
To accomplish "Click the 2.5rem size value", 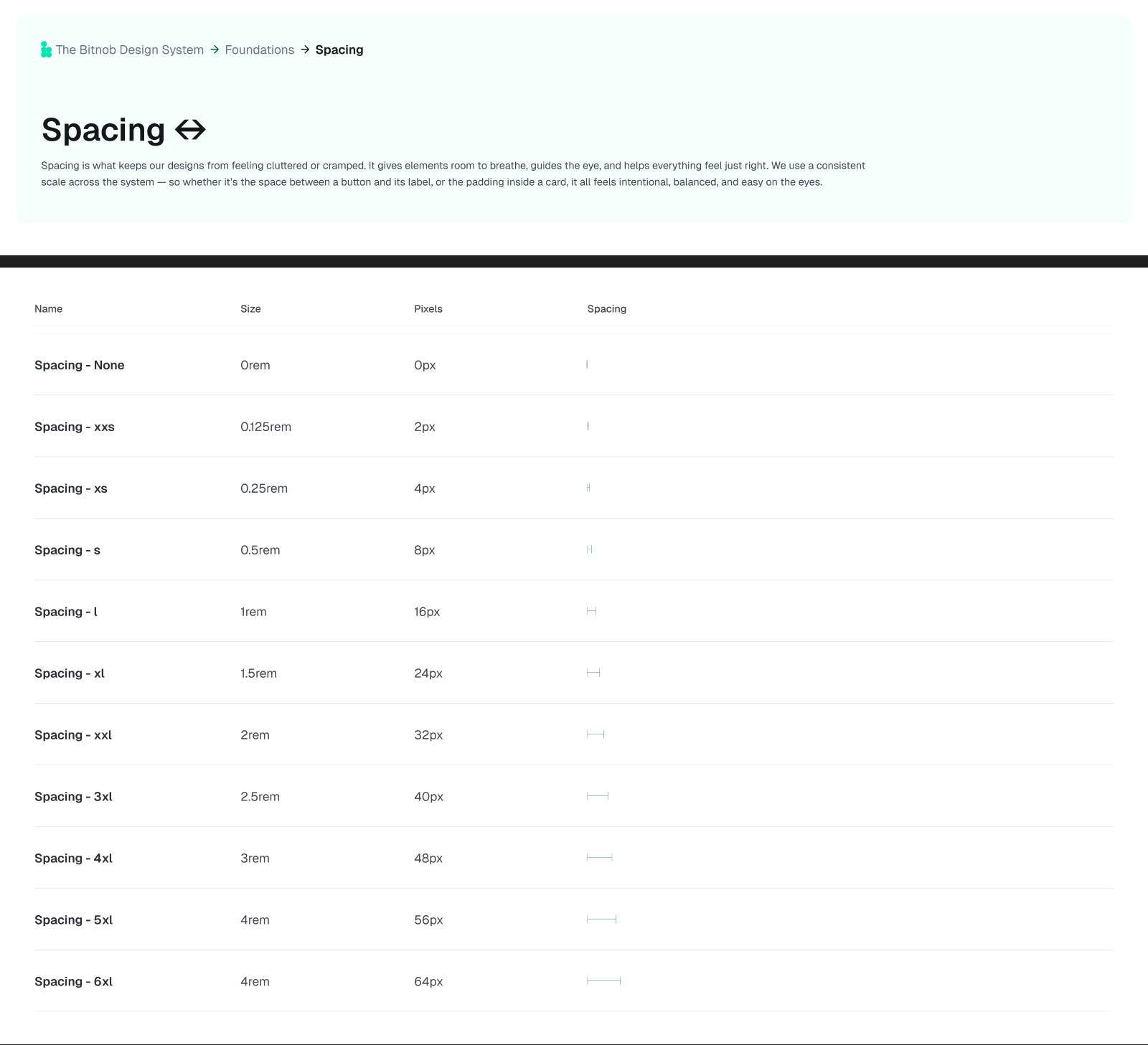I will pyautogui.click(x=260, y=797).
